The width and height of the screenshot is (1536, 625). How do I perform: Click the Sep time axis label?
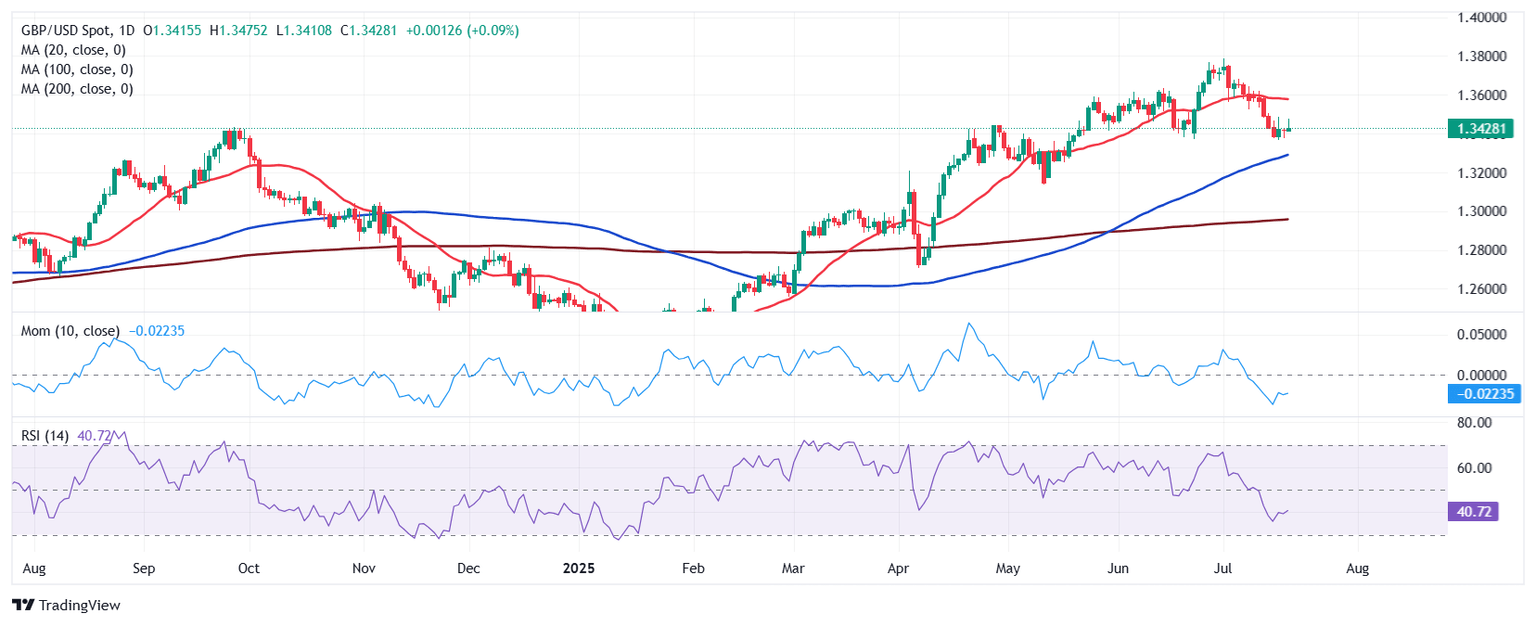tap(144, 569)
